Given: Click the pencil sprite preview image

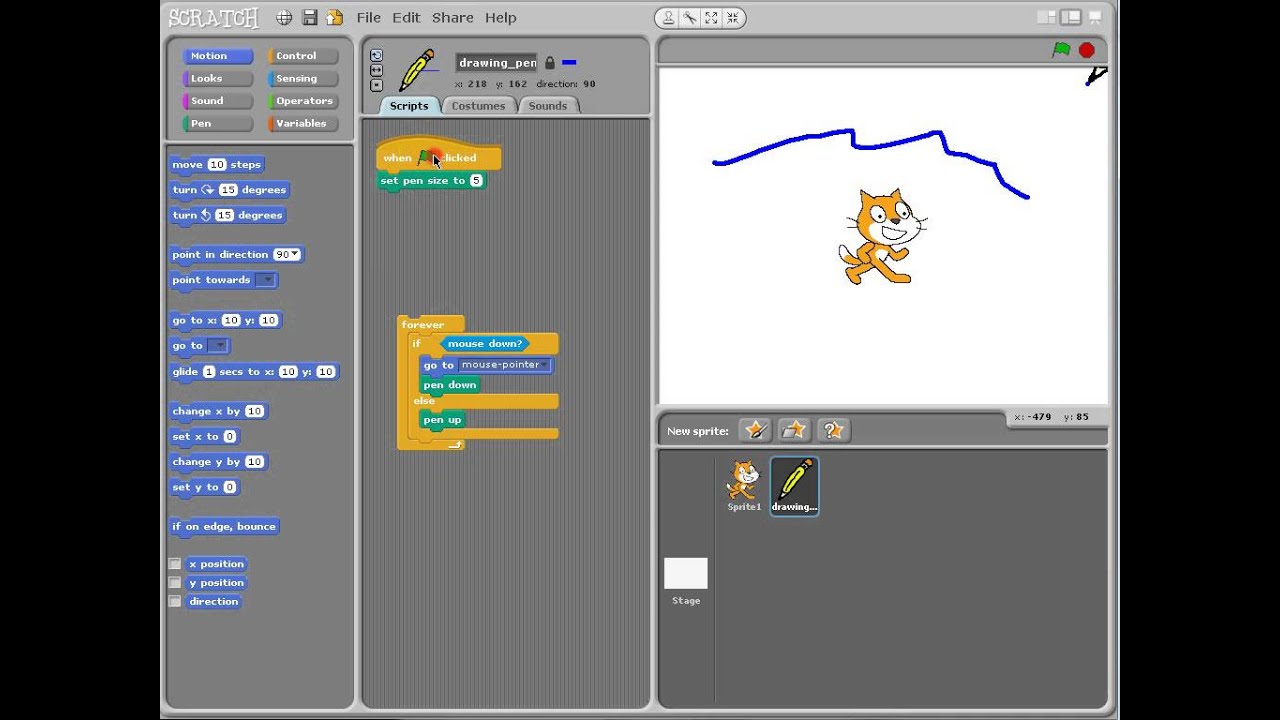Looking at the screenshot, I should click(x=417, y=70).
